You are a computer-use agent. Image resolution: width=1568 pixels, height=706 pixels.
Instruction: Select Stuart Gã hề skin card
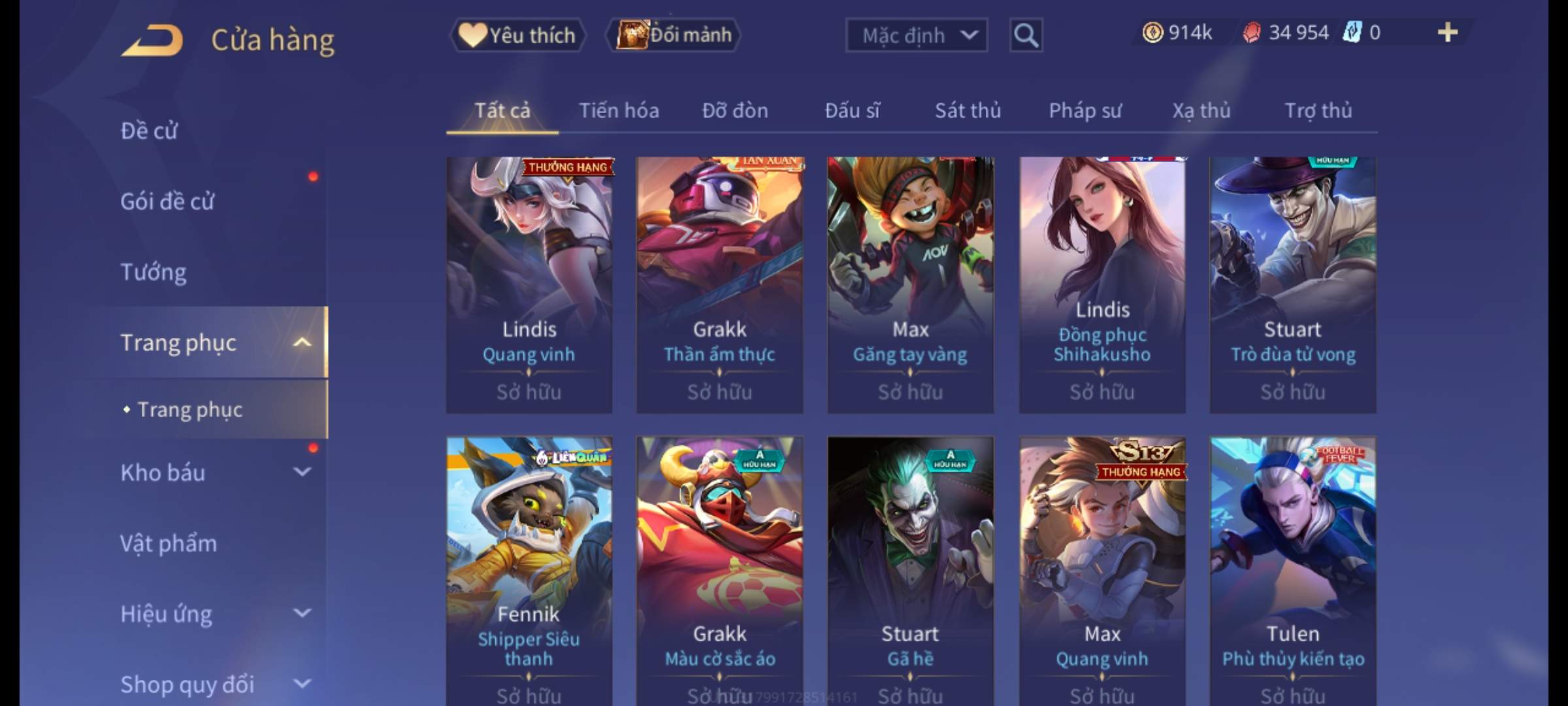click(911, 571)
